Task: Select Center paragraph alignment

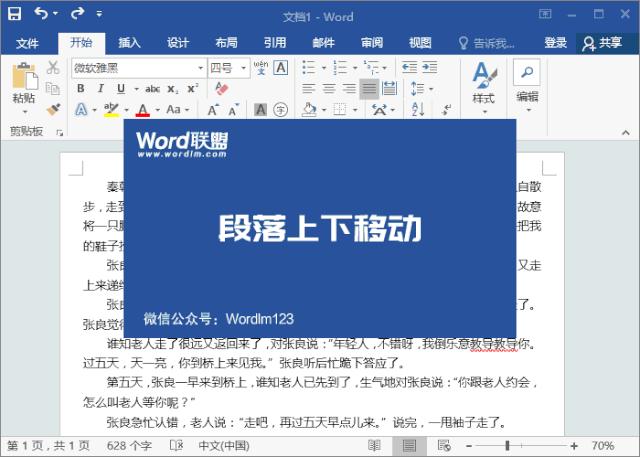Action: 329,88
